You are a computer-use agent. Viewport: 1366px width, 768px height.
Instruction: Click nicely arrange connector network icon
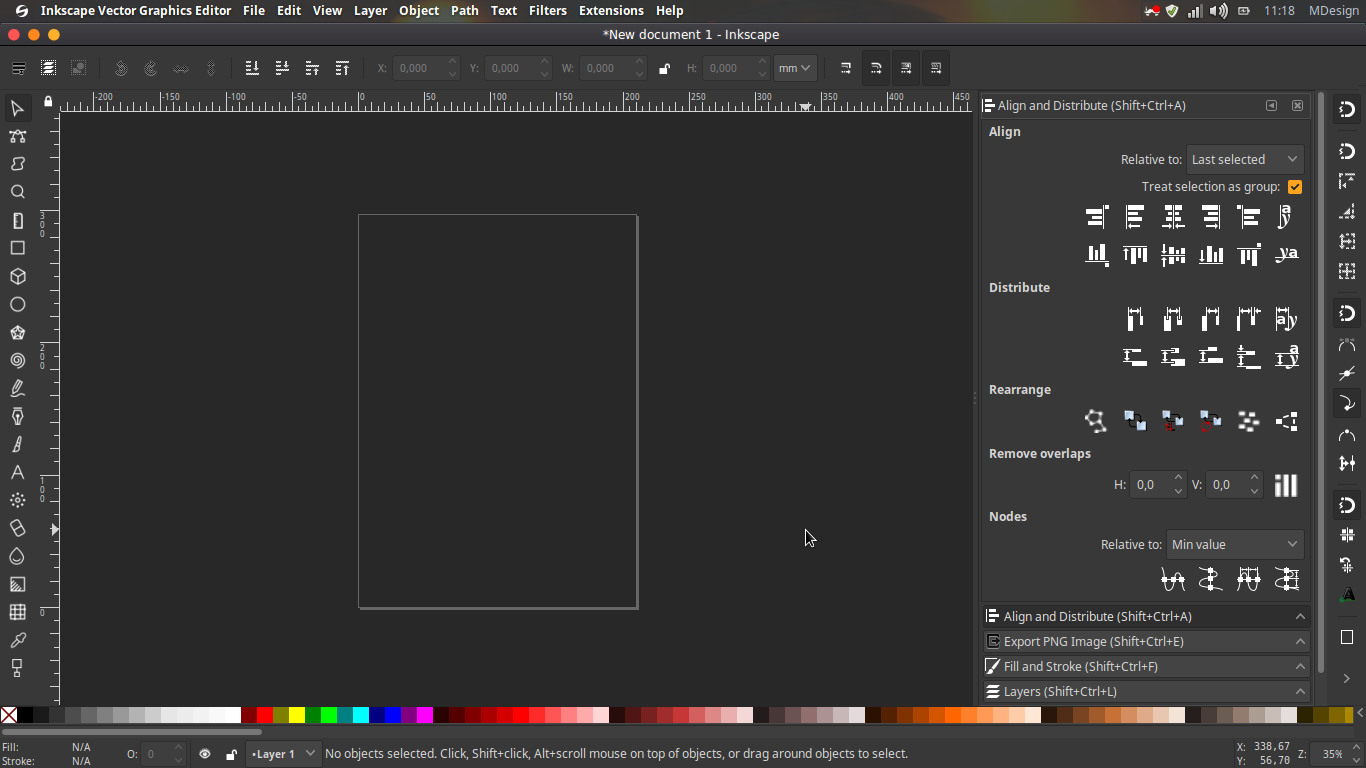1097,421
